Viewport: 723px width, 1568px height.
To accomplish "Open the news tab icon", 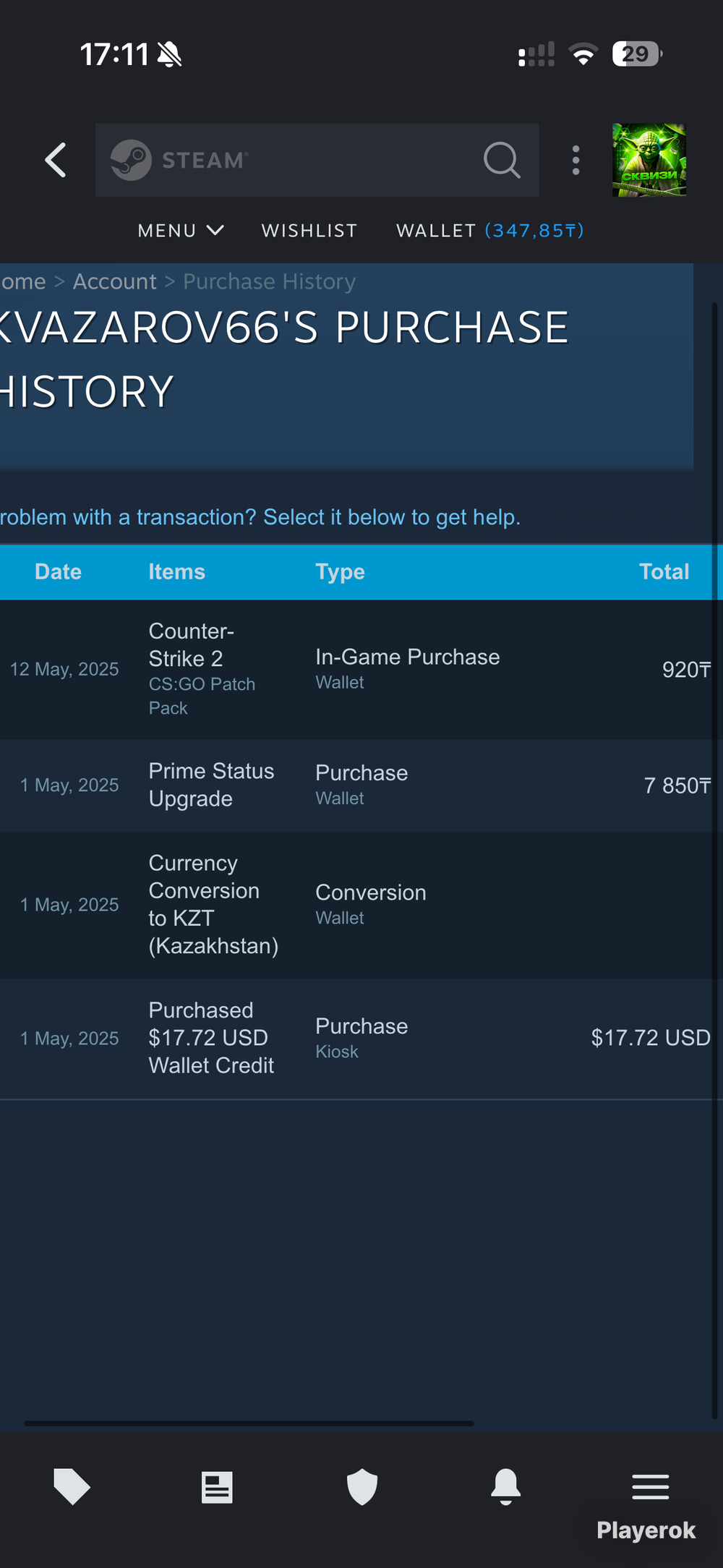I will pos(217,1487).
